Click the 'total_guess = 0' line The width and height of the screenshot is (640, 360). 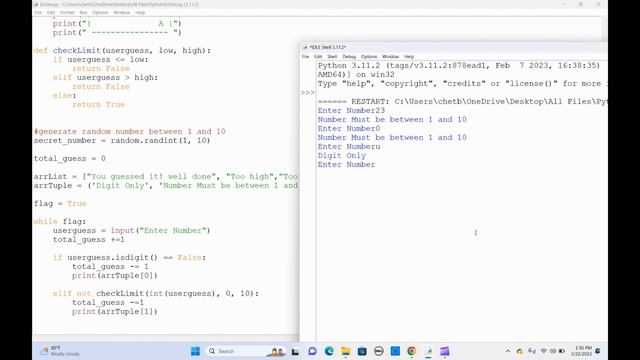(70, 158)
